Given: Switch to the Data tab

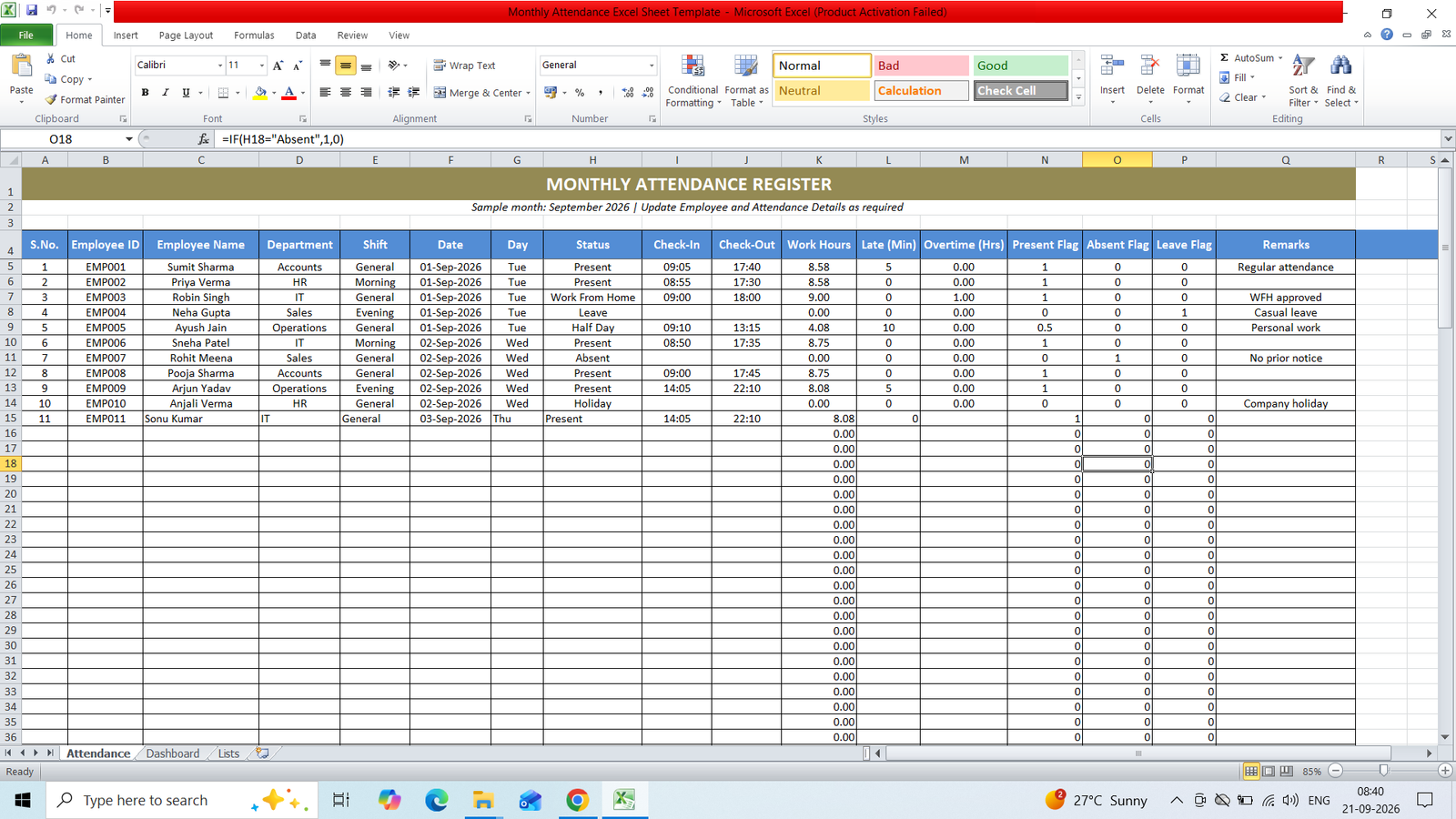Looking at the screenshot, I should click(x=306, y=35).
